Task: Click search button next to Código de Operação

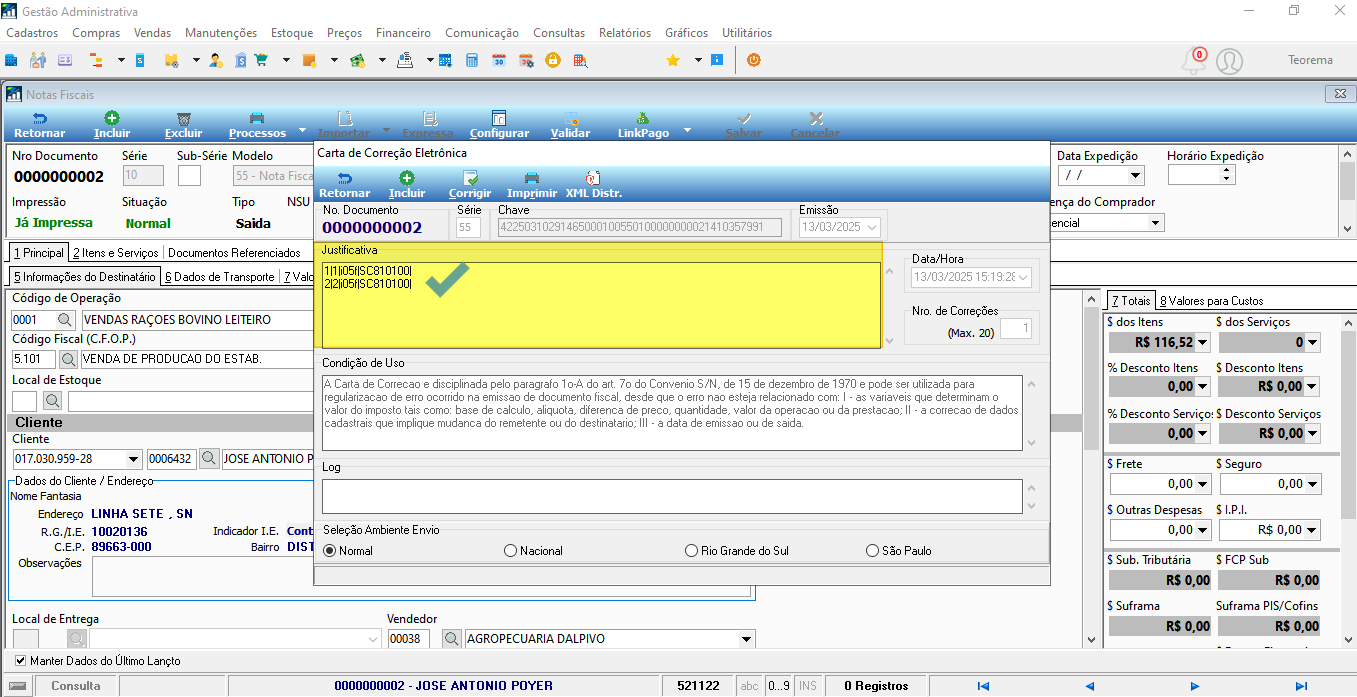Action: tap(64, 320)
